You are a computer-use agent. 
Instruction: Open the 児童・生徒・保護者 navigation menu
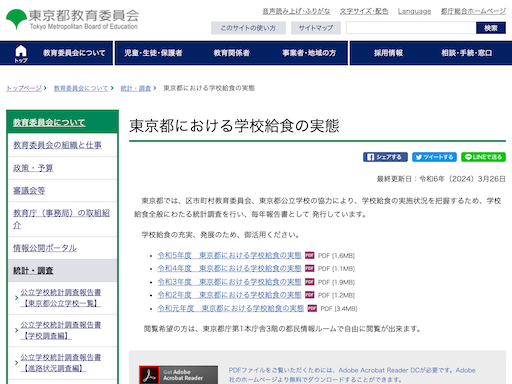[153, 53]
